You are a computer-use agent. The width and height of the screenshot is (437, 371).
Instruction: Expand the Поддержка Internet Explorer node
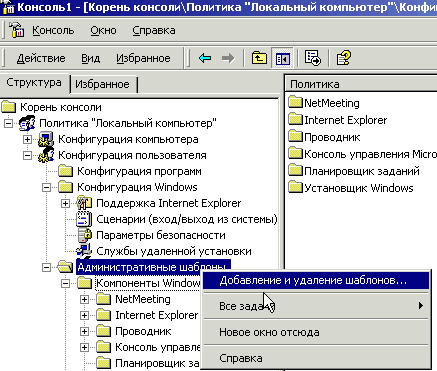[x=65, y=203]
